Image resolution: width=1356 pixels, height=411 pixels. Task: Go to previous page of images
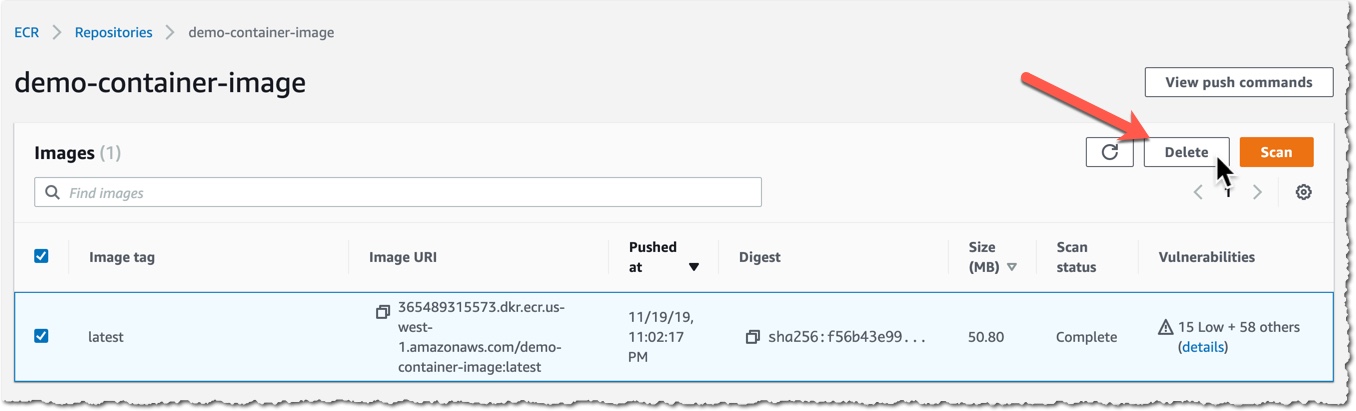(1198, 192)
